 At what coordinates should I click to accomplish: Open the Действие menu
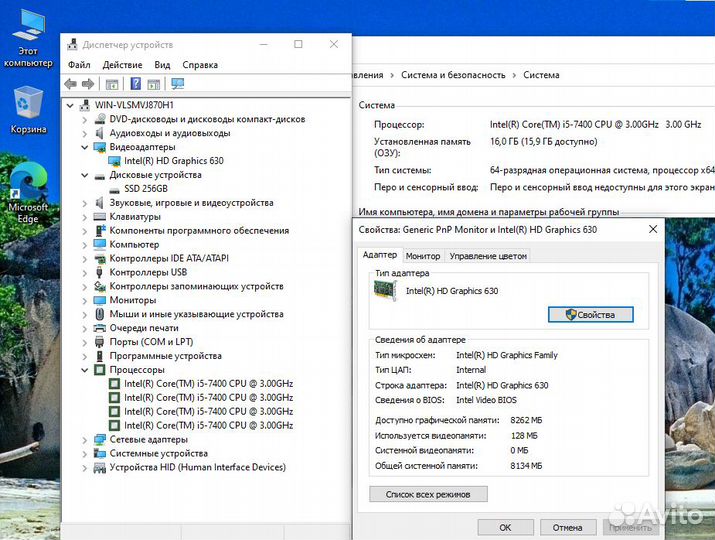(x=122, y=65)
